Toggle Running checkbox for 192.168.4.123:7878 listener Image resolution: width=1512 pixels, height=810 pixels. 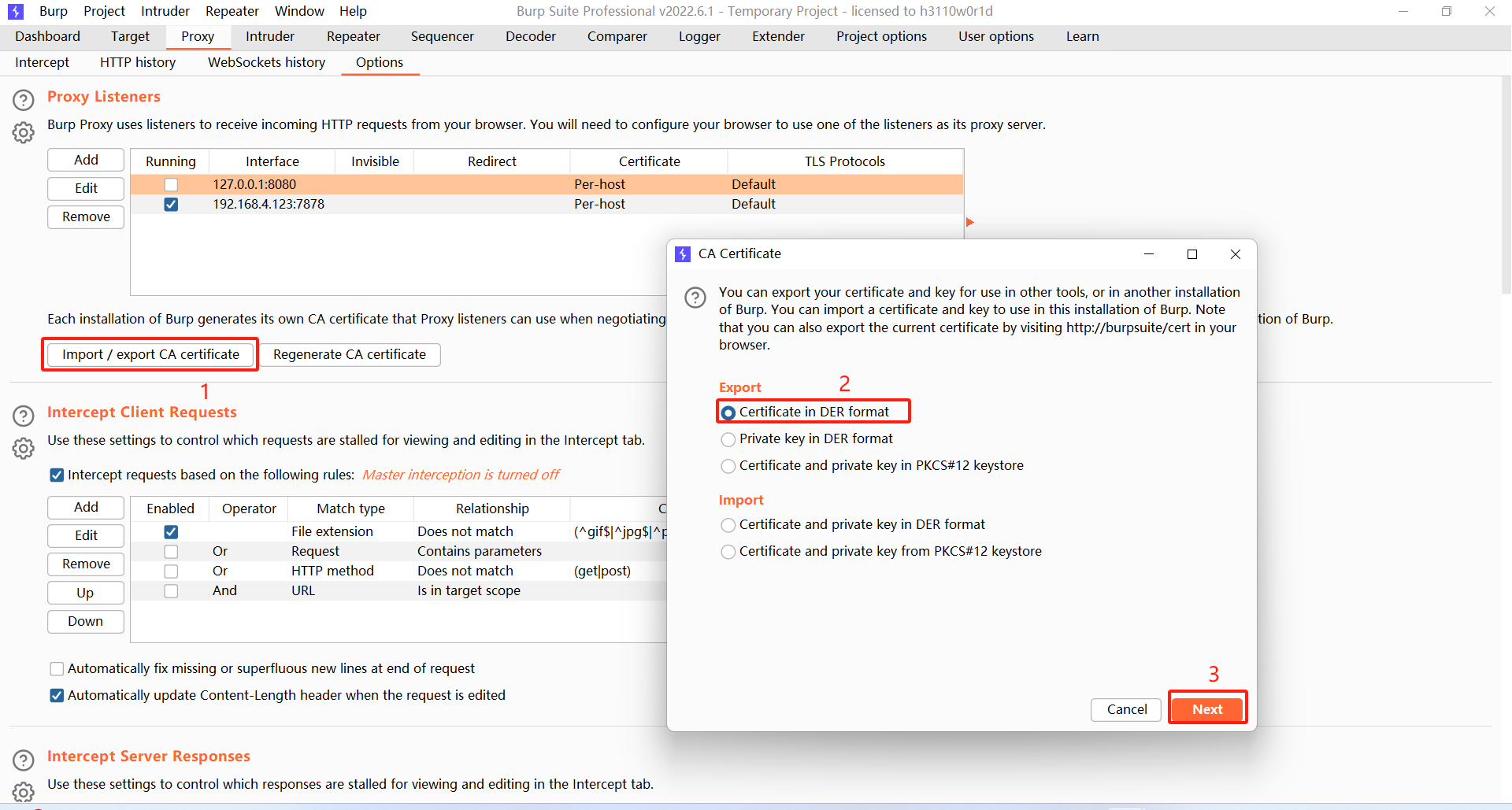point(171,205)
